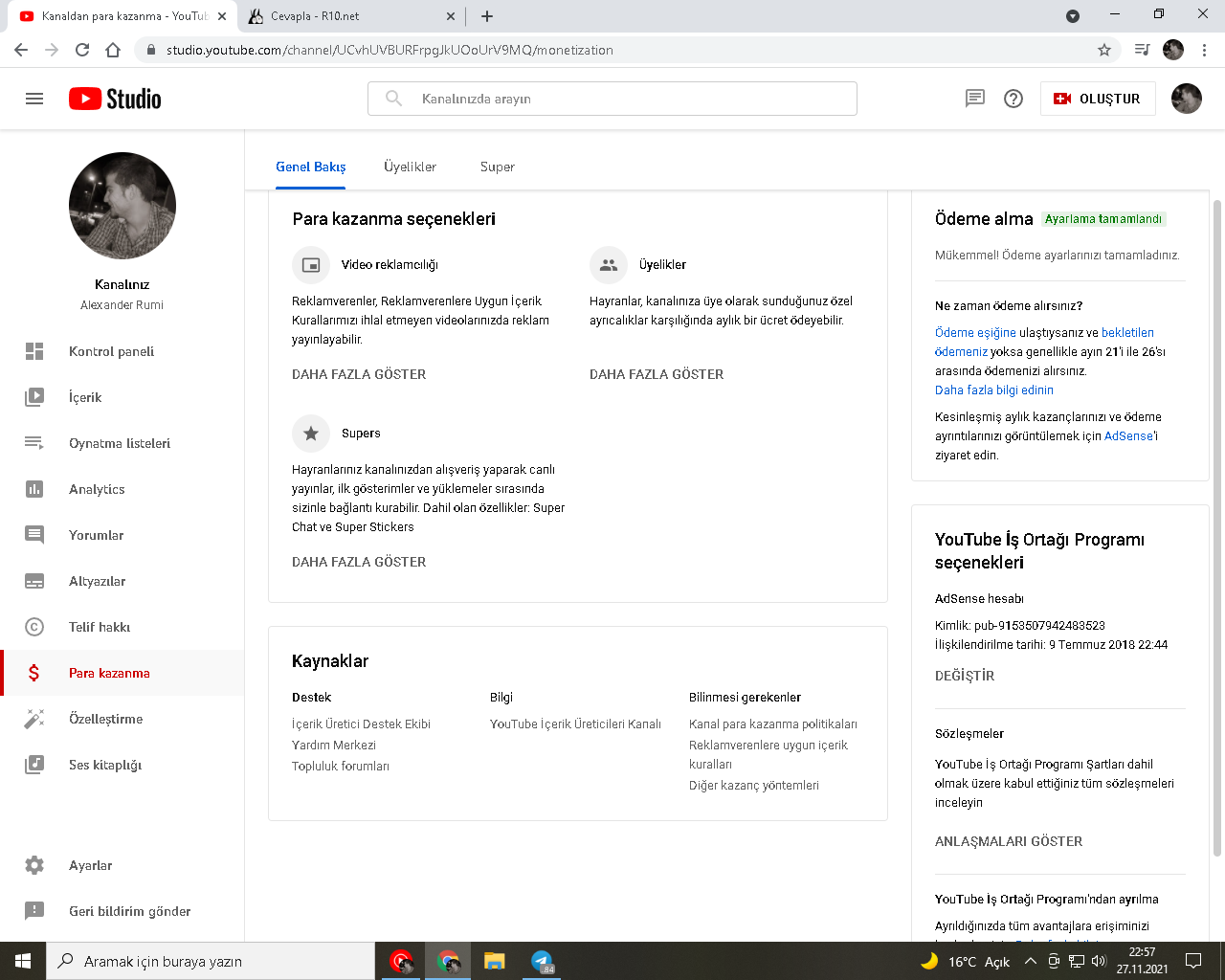The height and width of the screenshot is (980, 1225).
Task: Select the Genel Bakış tab
Action: click(311, 167)
